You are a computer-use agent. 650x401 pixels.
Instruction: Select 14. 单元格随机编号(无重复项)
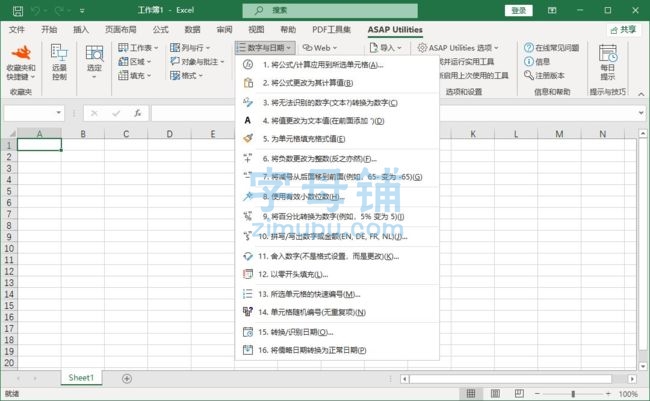click(x=337, y=312)
